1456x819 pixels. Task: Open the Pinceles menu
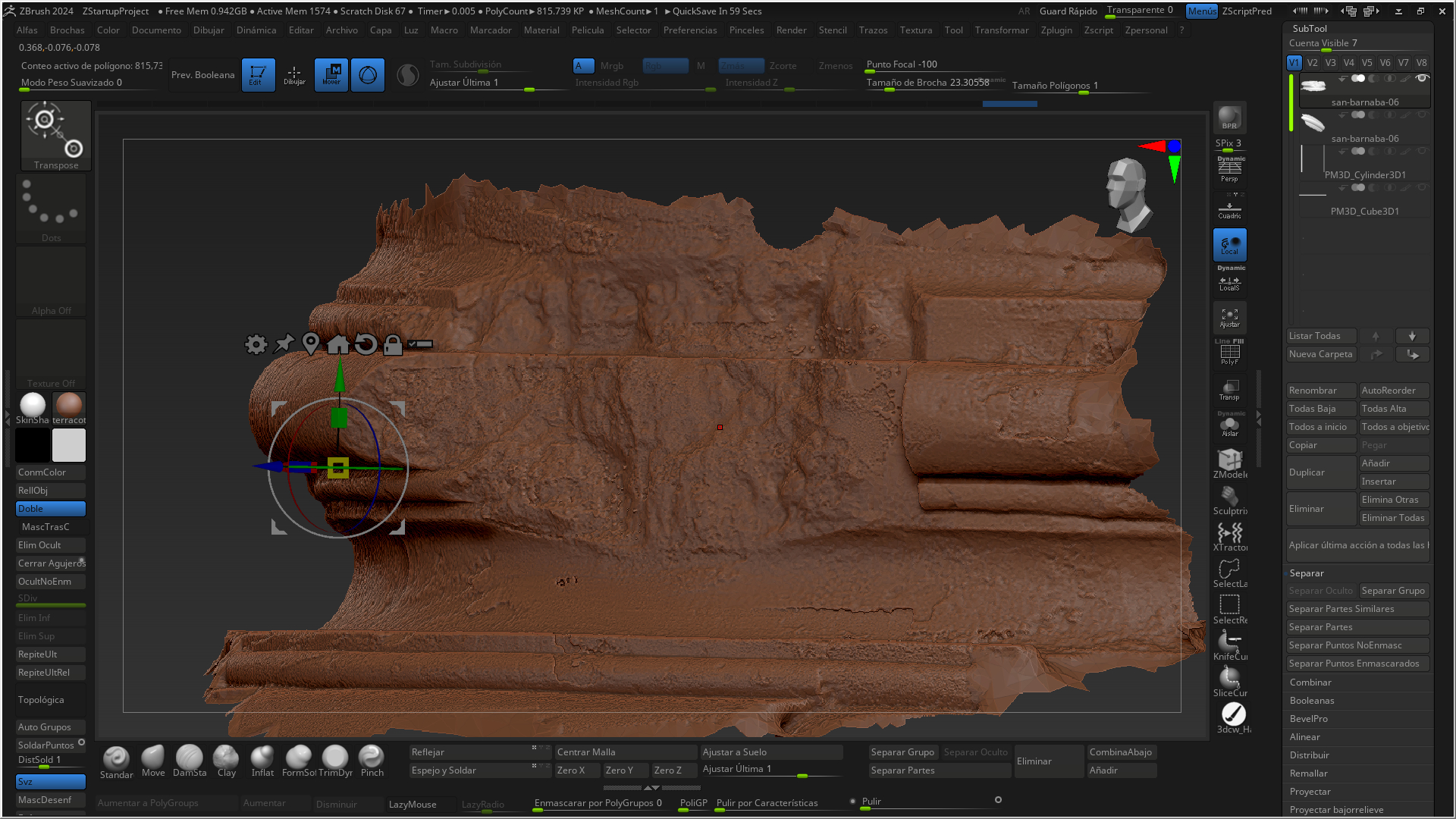coord(746,30)
